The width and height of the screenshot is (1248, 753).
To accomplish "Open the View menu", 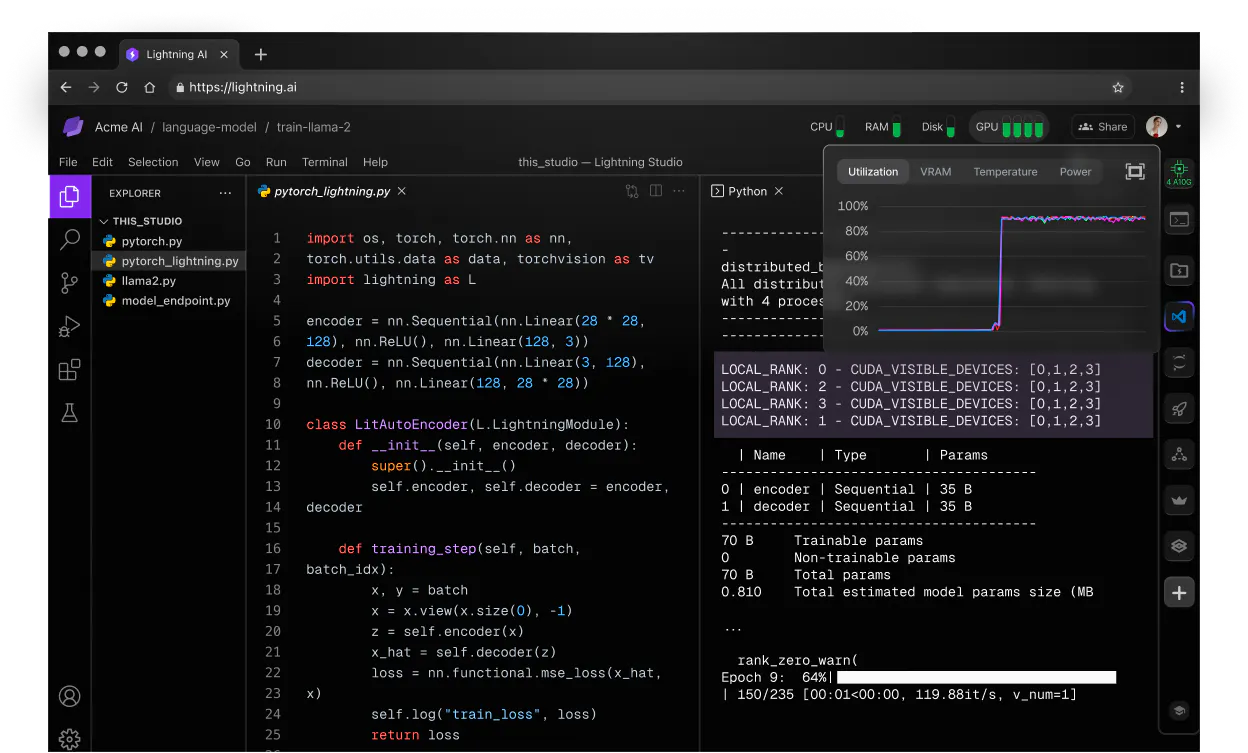I will [207, 162].
